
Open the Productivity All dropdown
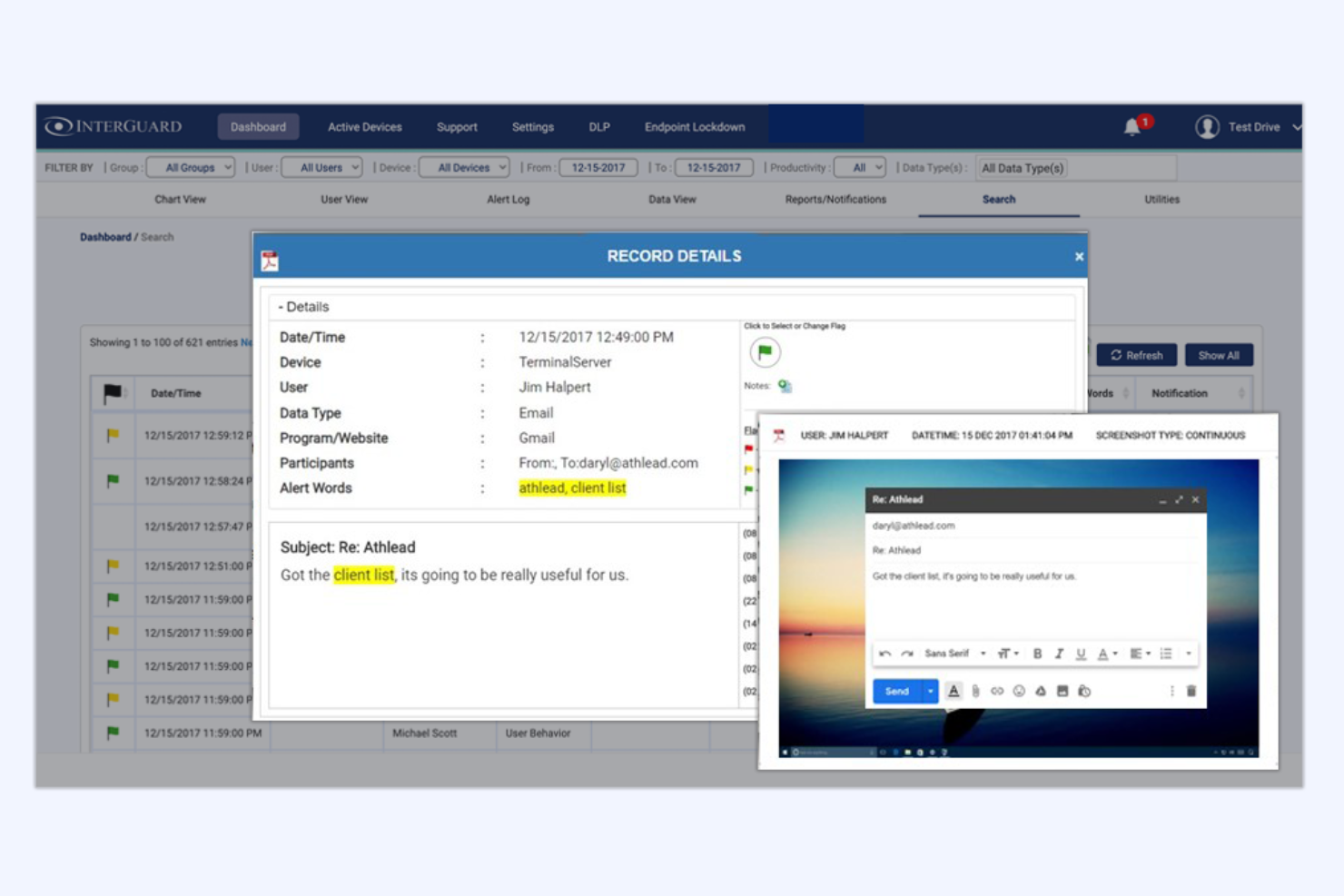[859, 168]
